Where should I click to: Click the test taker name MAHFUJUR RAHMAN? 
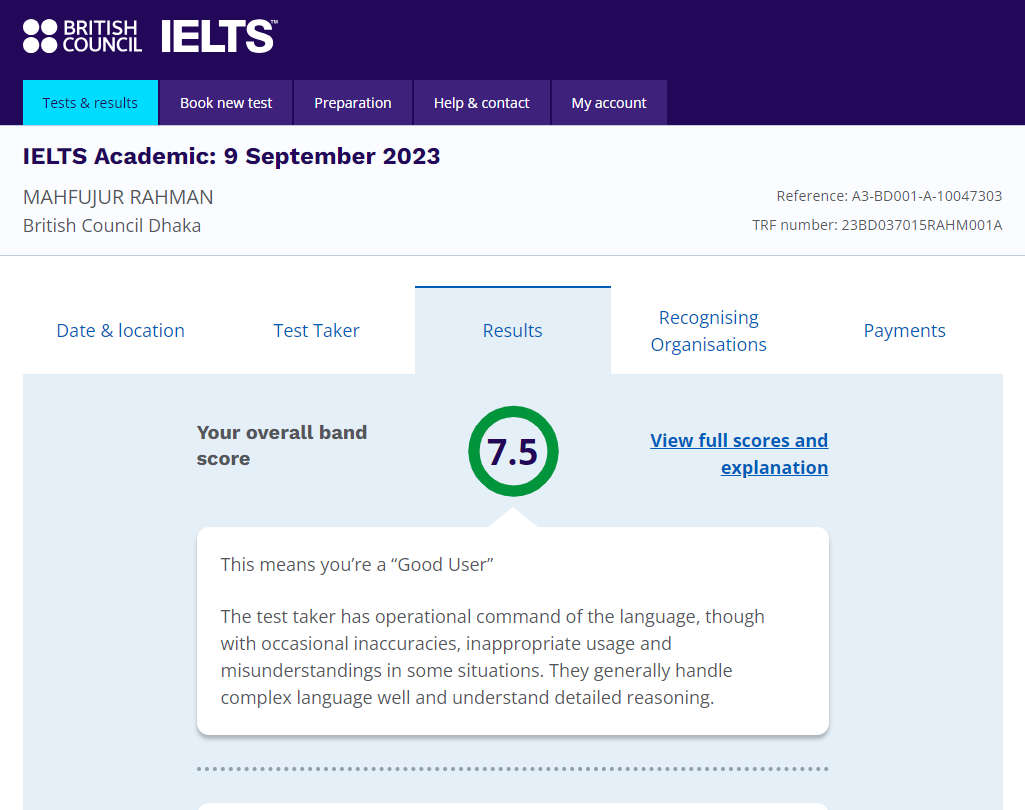pyautogui.click(x=118, y=197)
